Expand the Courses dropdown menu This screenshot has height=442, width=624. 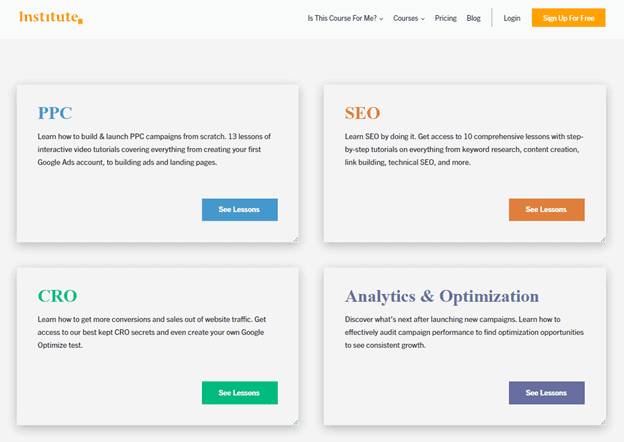(409, 18)
